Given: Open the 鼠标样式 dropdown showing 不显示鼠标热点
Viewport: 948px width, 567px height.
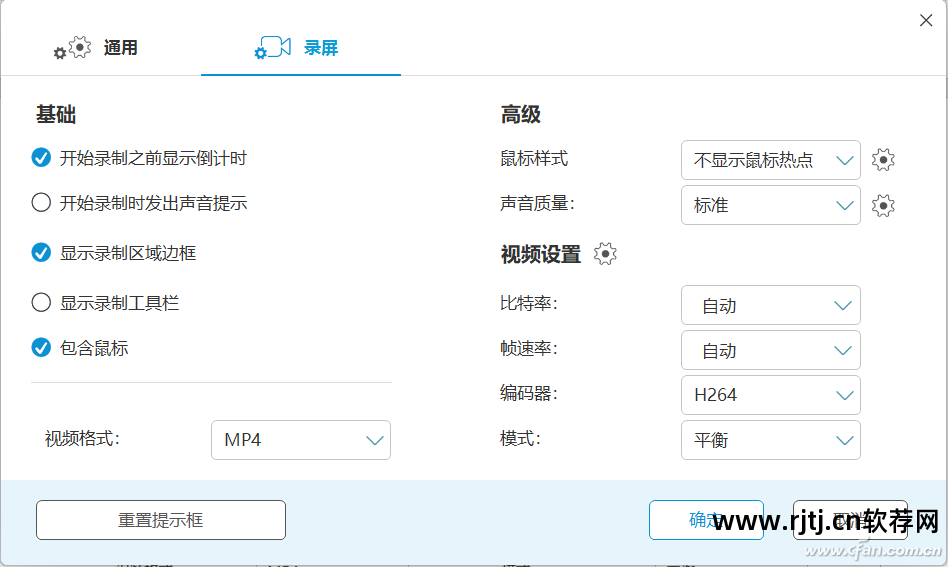Looking at the screenshot, I should pyautogui.click(x=770, y=160).
